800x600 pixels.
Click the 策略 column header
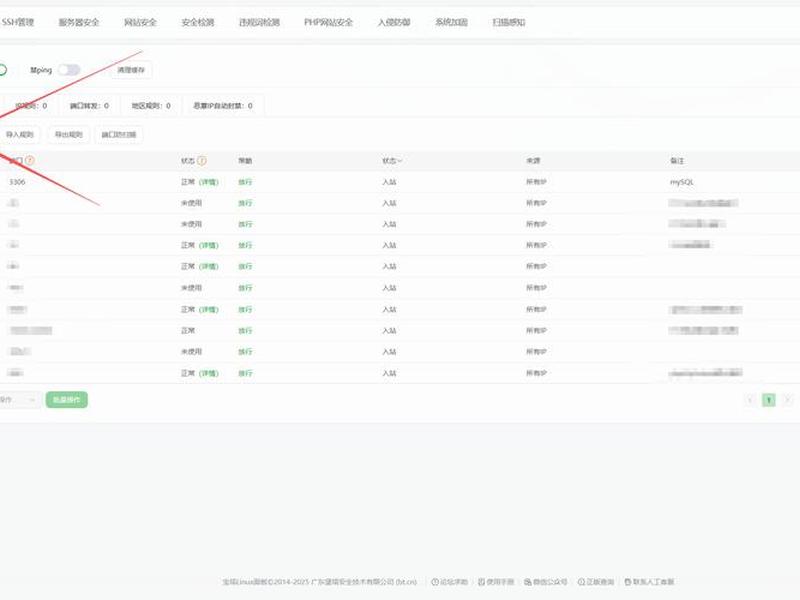(245, 161)
